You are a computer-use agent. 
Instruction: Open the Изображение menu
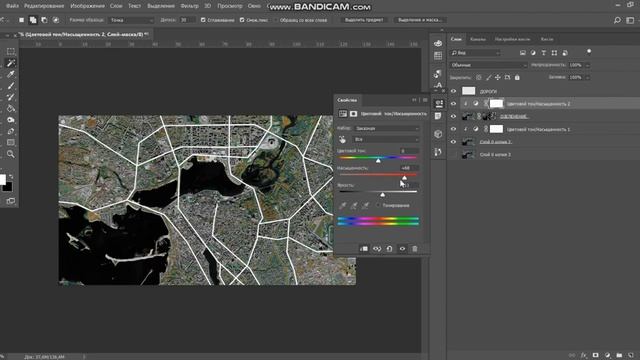point(87,6)
